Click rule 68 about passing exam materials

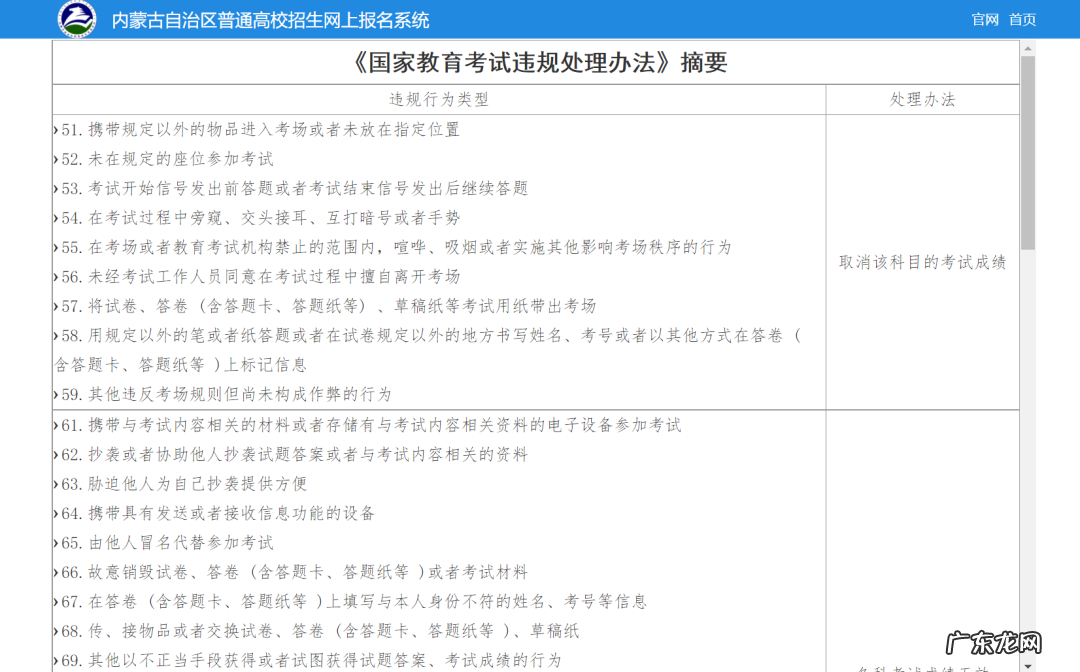point(322,631)
